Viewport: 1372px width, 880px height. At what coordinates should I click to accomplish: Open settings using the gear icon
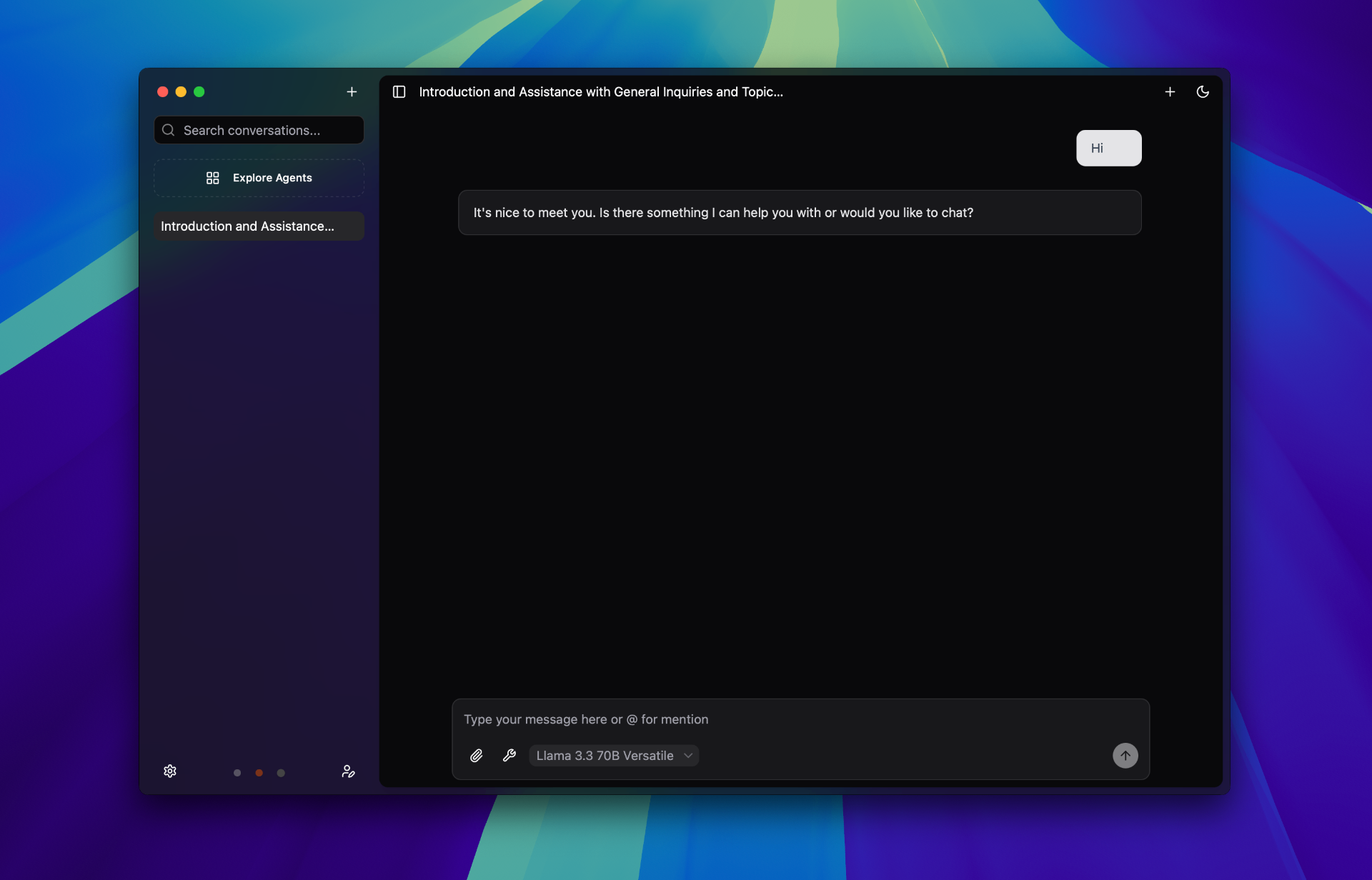click(x=169, y=771)
